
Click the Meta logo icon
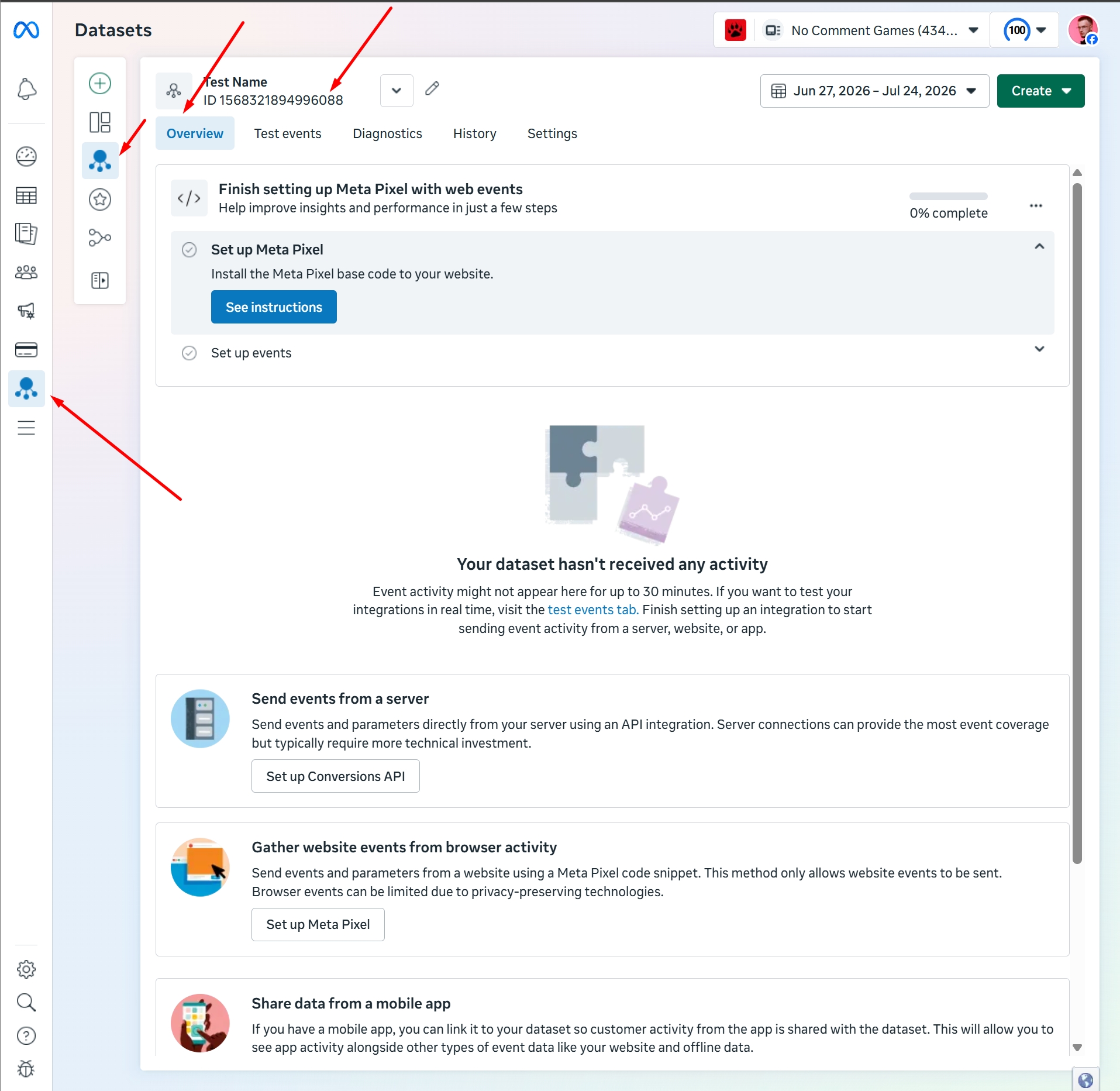[x=26, y=30]
